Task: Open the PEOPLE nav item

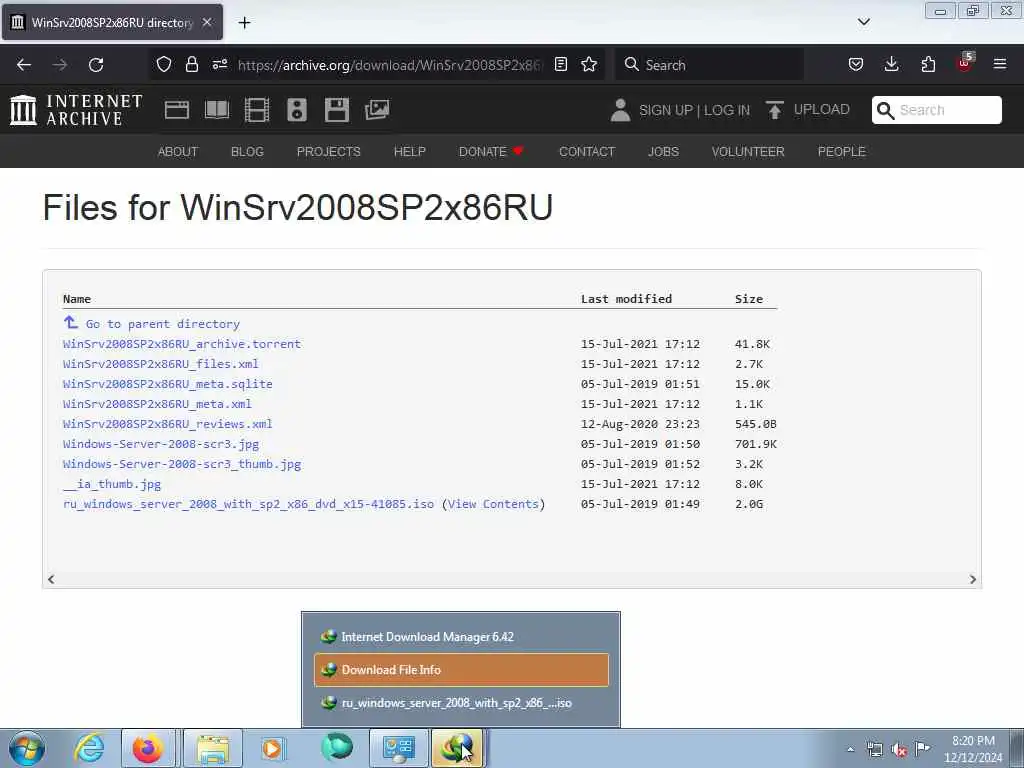Action: (842, 152)
